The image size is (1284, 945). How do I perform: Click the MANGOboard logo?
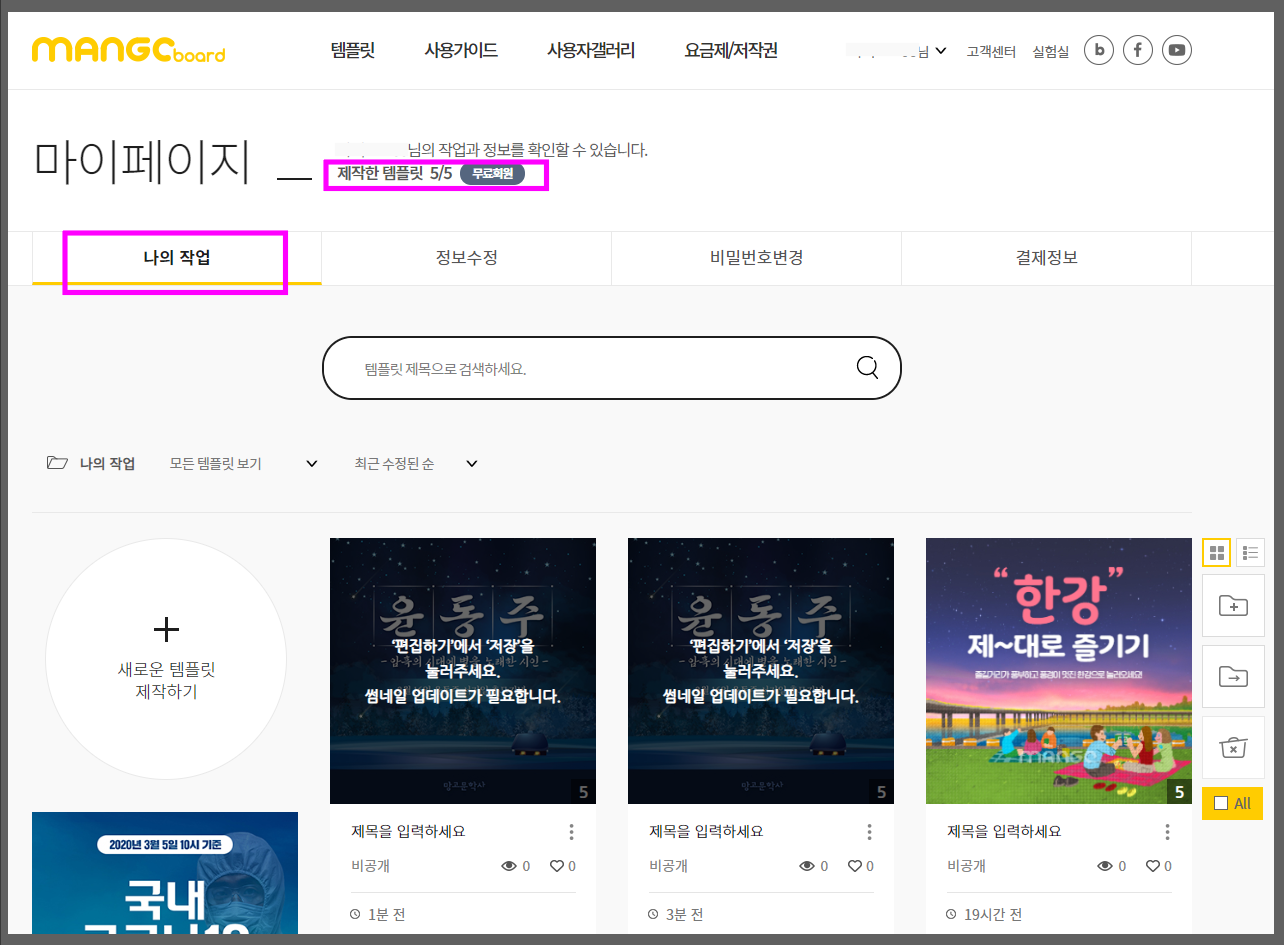click(x=128, y=49)
